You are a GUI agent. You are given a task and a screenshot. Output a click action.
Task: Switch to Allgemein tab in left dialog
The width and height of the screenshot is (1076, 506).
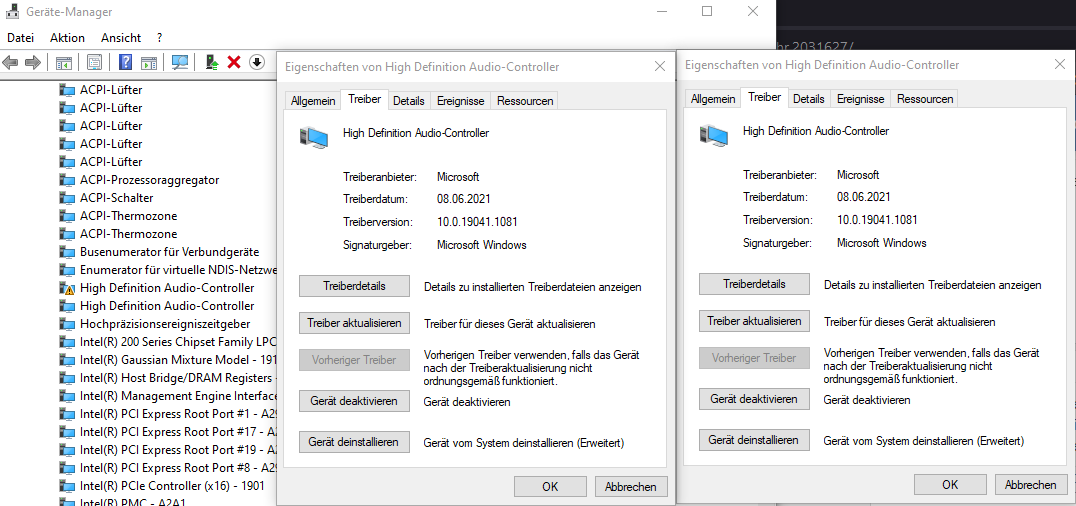coord(313,100)
